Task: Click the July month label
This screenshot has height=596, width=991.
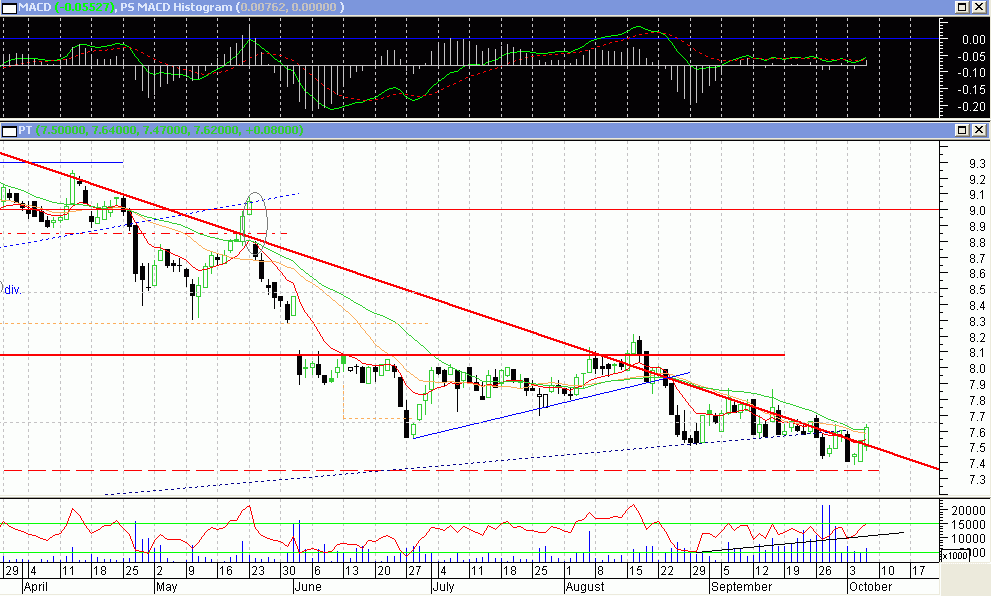Action: 443,587
